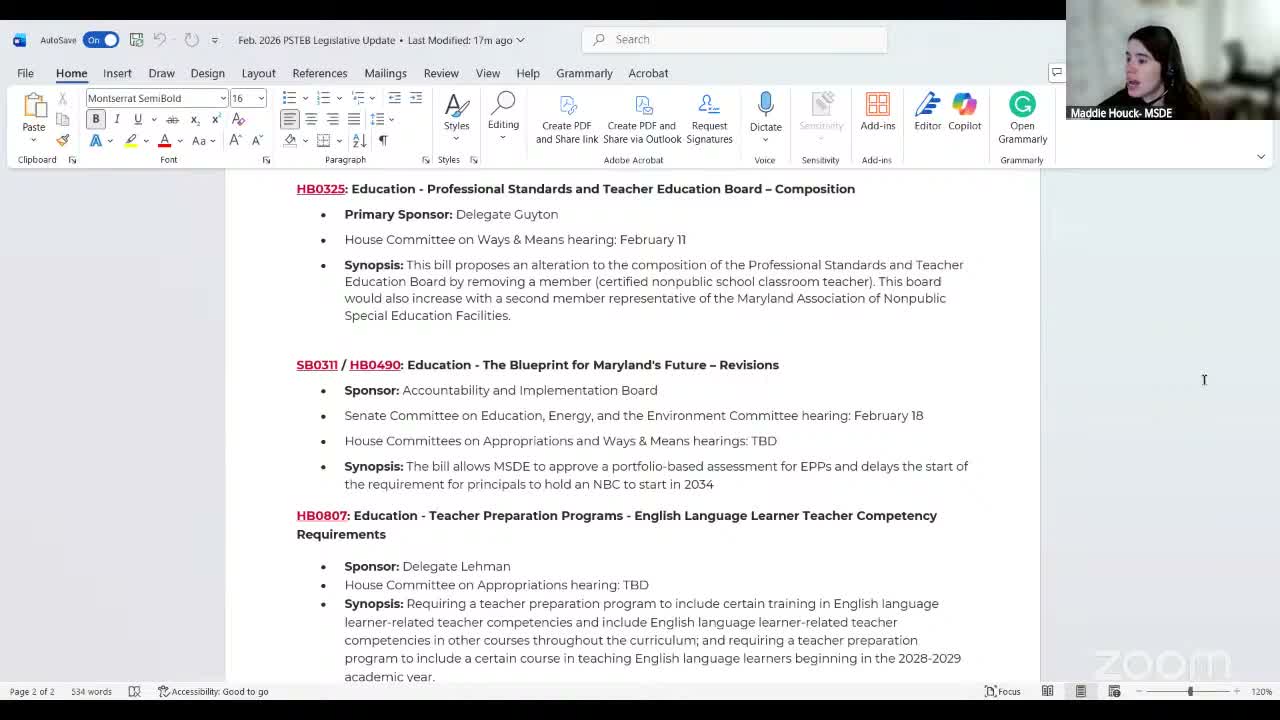Select the Format Painter brush
The image size is (1280, 720).
(x=62, y=140)
